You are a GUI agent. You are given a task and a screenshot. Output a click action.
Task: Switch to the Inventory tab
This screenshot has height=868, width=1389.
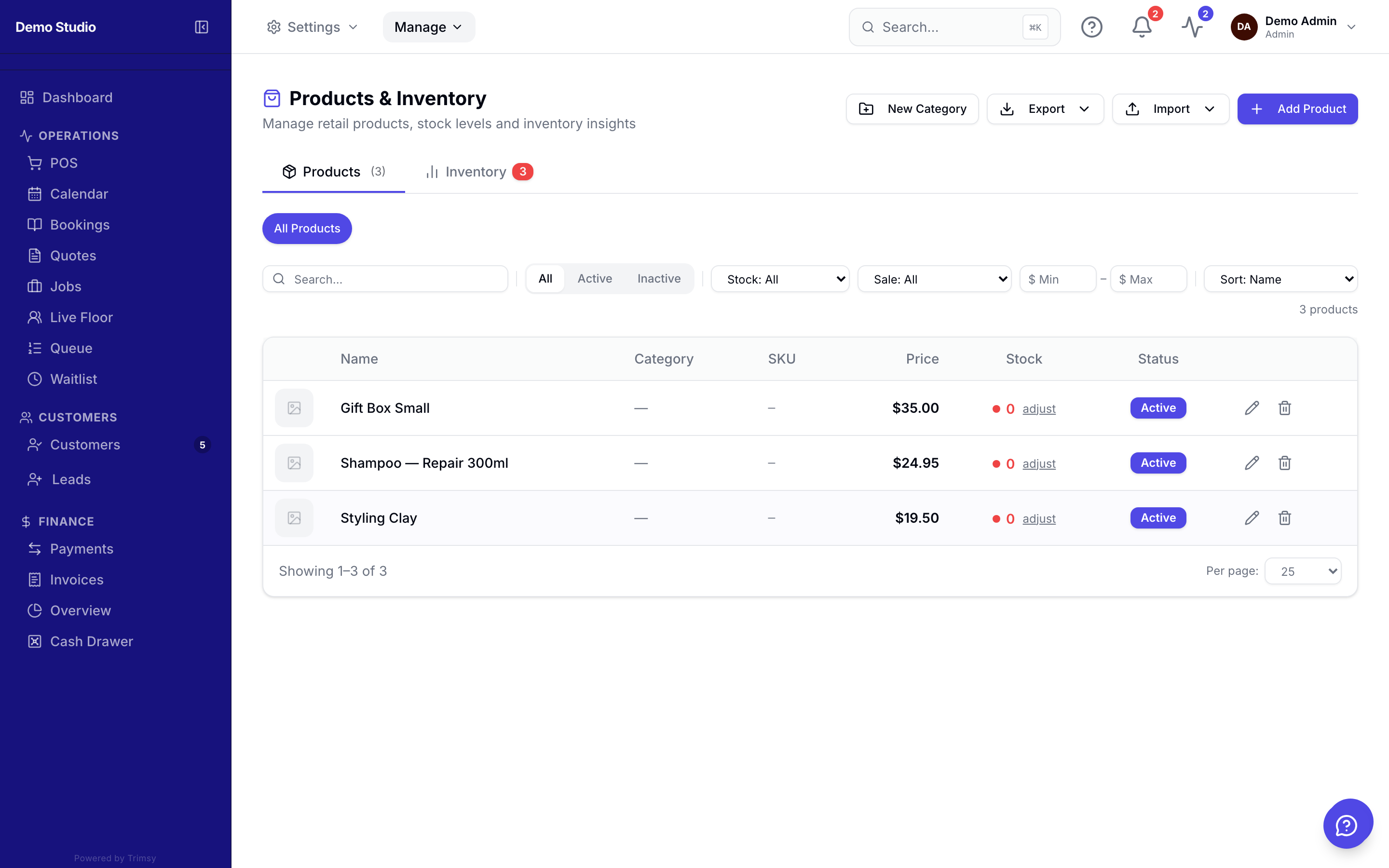pyautogui.click(x=479, y=172)
